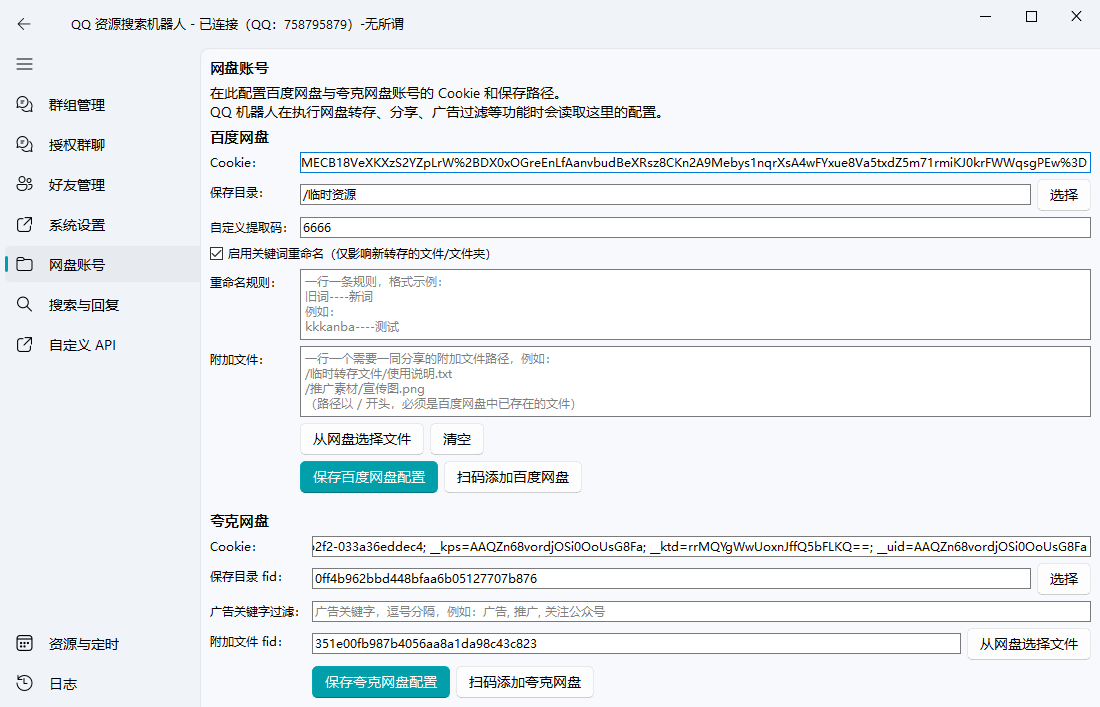
Task: Save Quark settings with 保存夸克网盘配置
Action: coord(380,682)
